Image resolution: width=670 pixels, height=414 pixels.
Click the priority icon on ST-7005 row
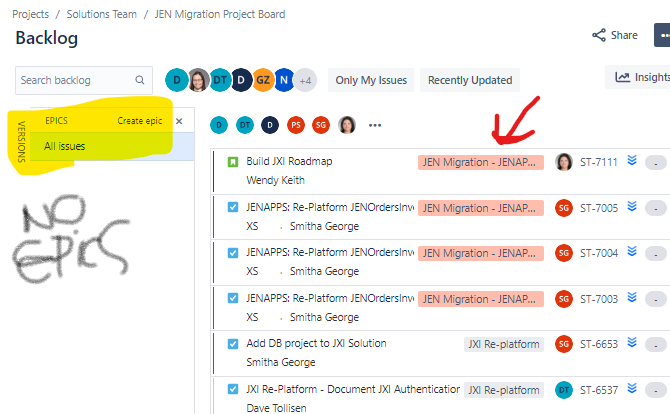(x=632, y=206)
